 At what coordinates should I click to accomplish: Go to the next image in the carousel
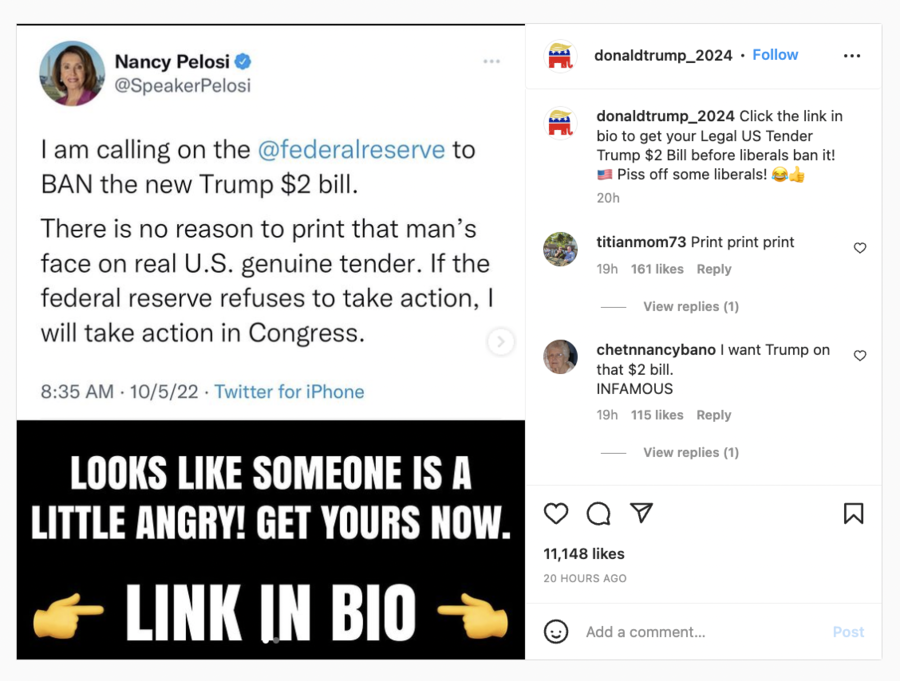pyautogui.click(x=500, y=342)
